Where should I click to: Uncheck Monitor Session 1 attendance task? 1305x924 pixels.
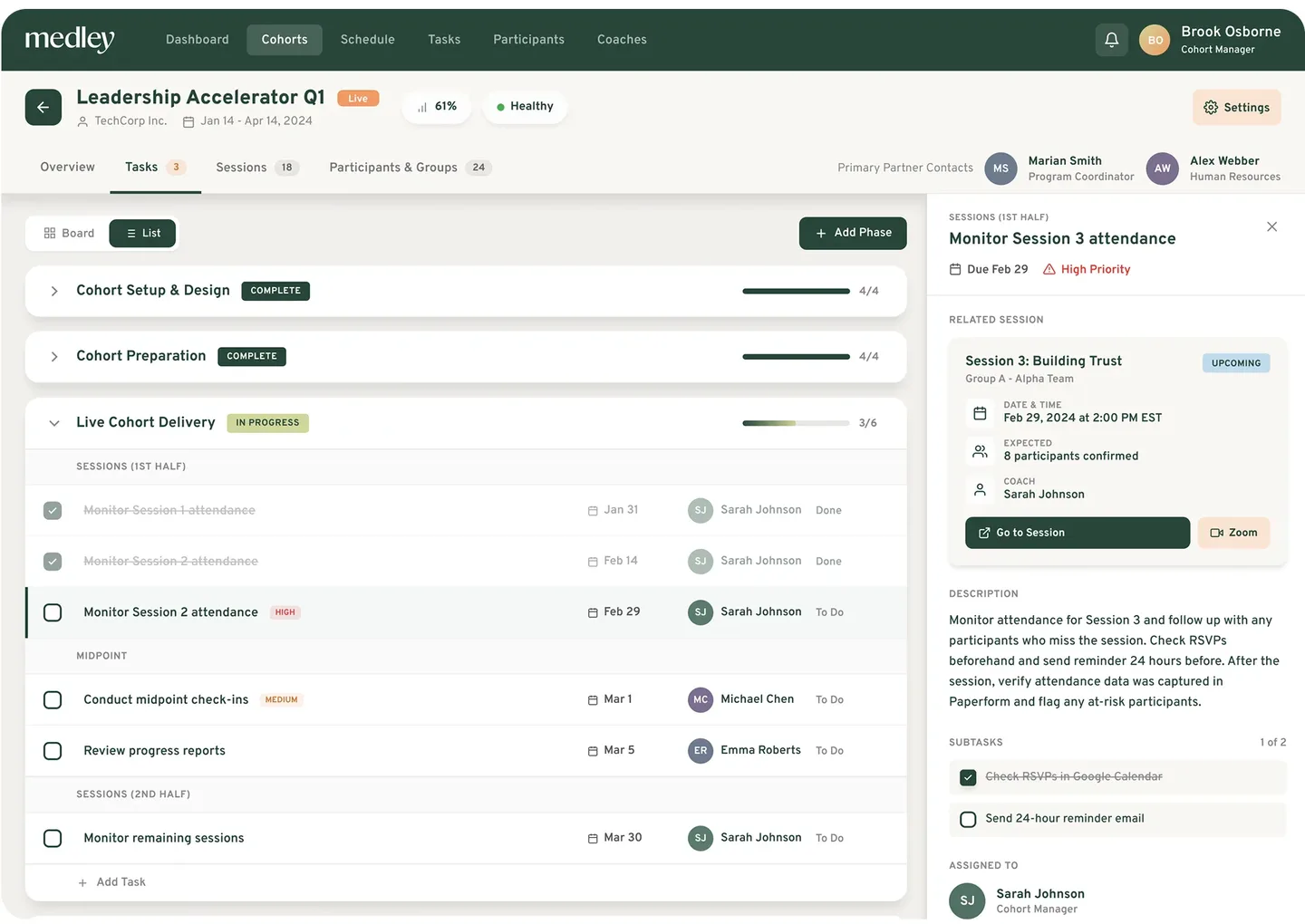tap(53, 511)
